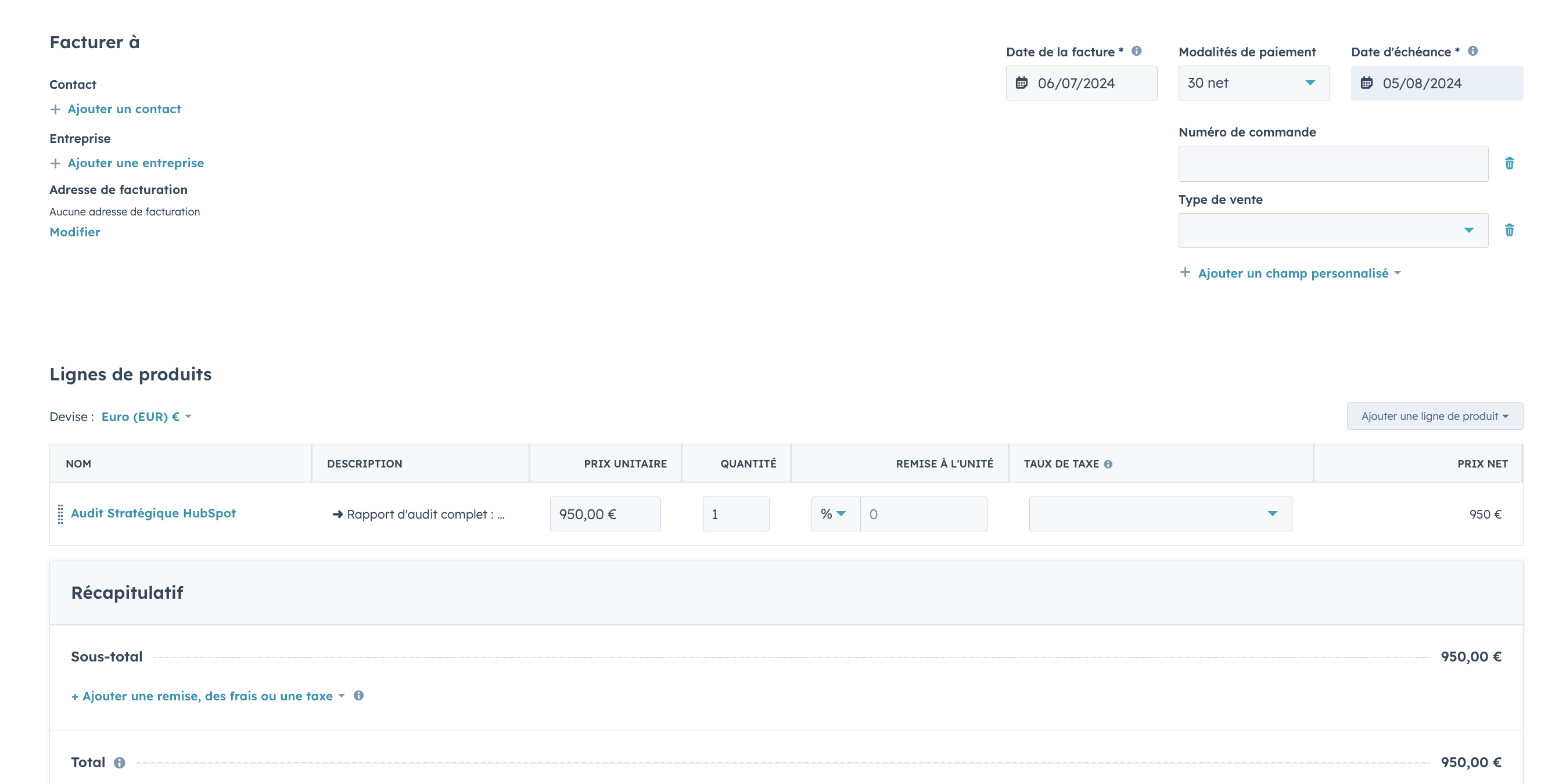Delete the Type de vente field
Screen dimensions: 1566x784
pyautogui.click(x=1510, y=231)
